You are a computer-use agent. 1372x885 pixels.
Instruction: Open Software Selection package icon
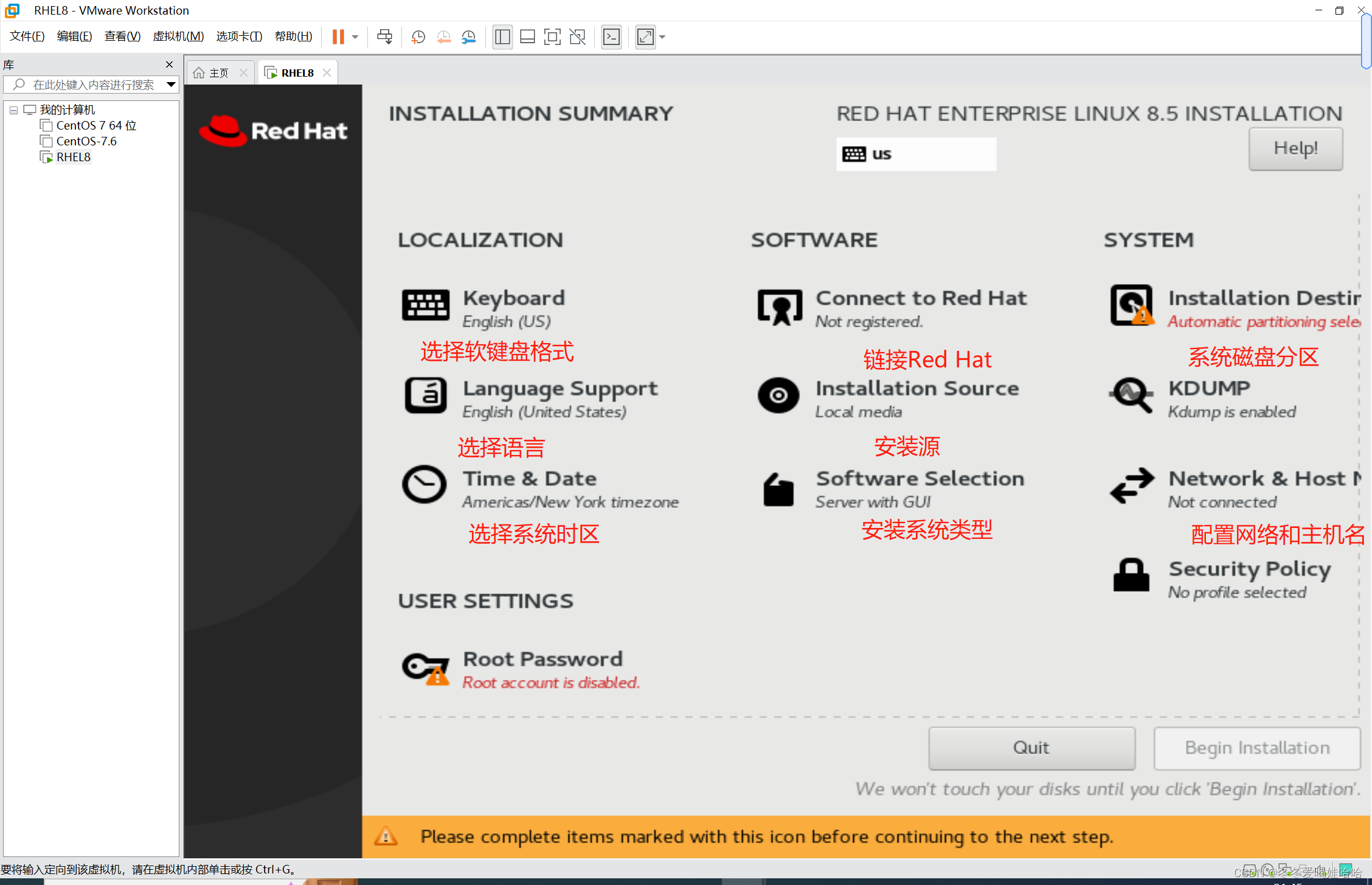778,489
